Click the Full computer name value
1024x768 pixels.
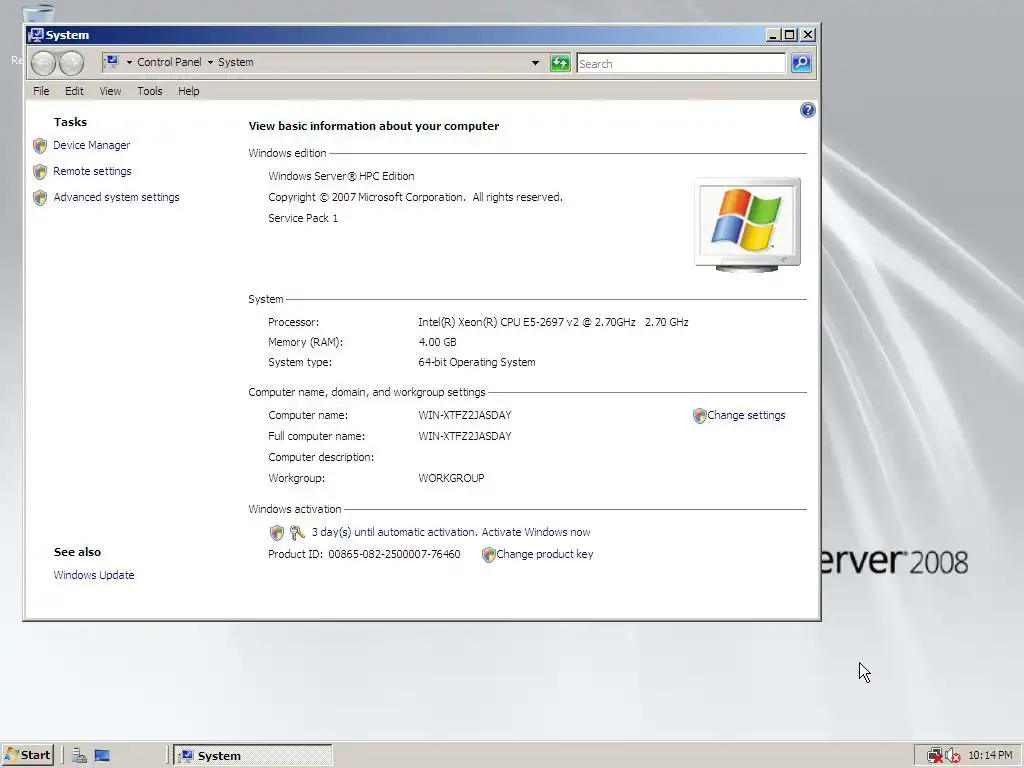(x=465, y=436)
